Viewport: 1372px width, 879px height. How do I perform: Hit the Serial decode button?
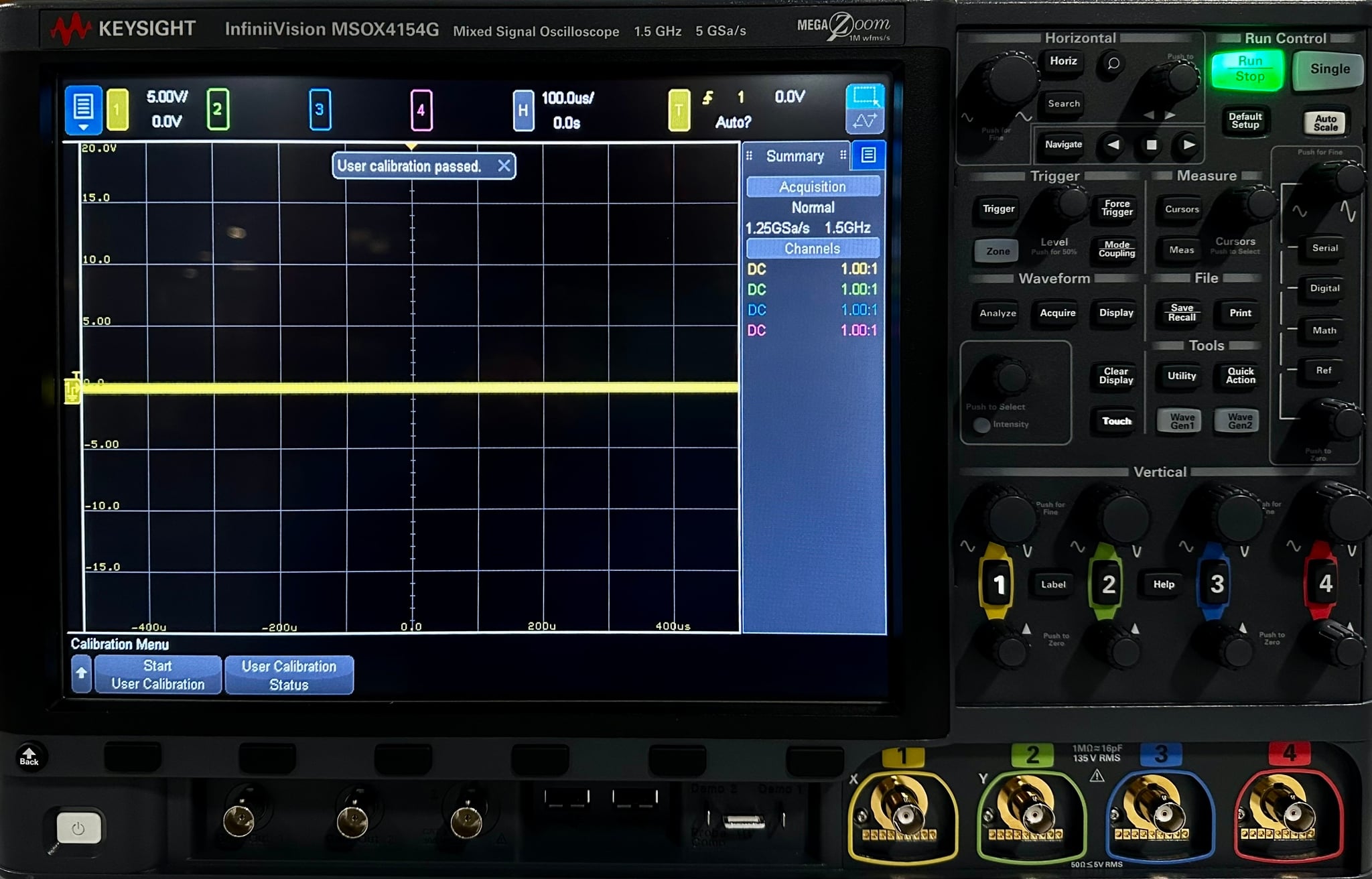(x=1324, y=248)
